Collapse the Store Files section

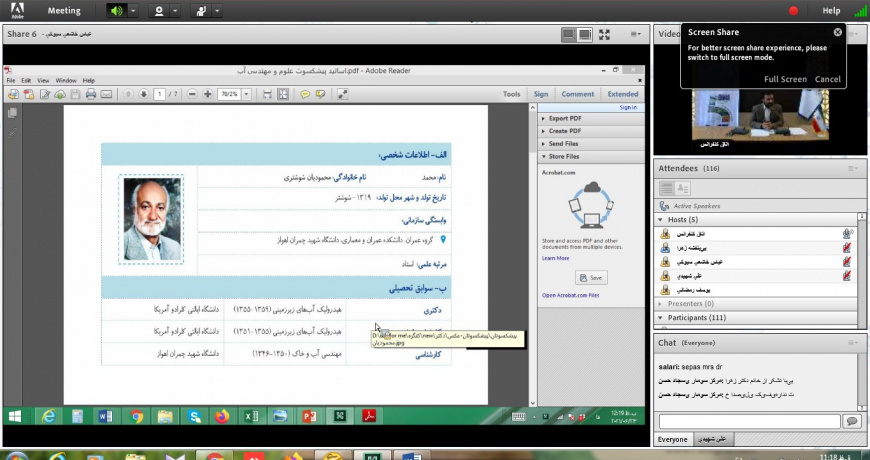tap(591, 156)
